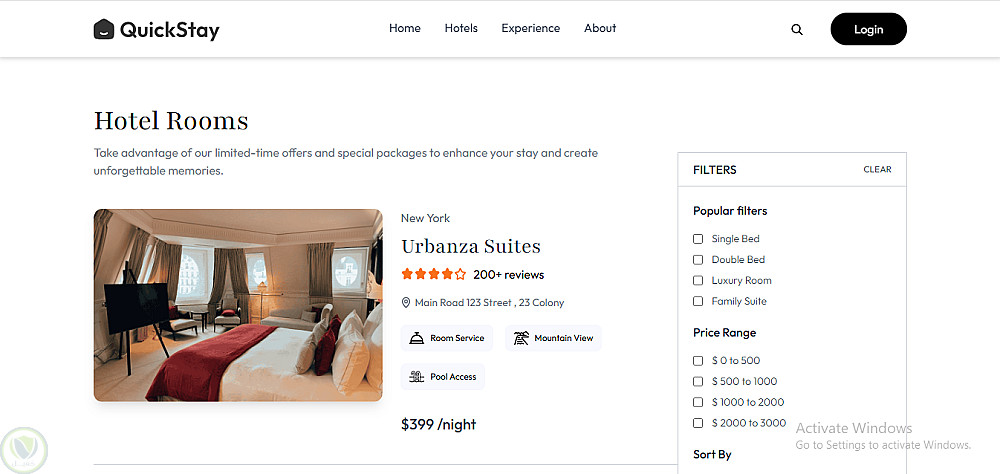Viewport: 1000px width, 474px height.
Task: Go to the Hotels nav item
Action: [461, 28]
